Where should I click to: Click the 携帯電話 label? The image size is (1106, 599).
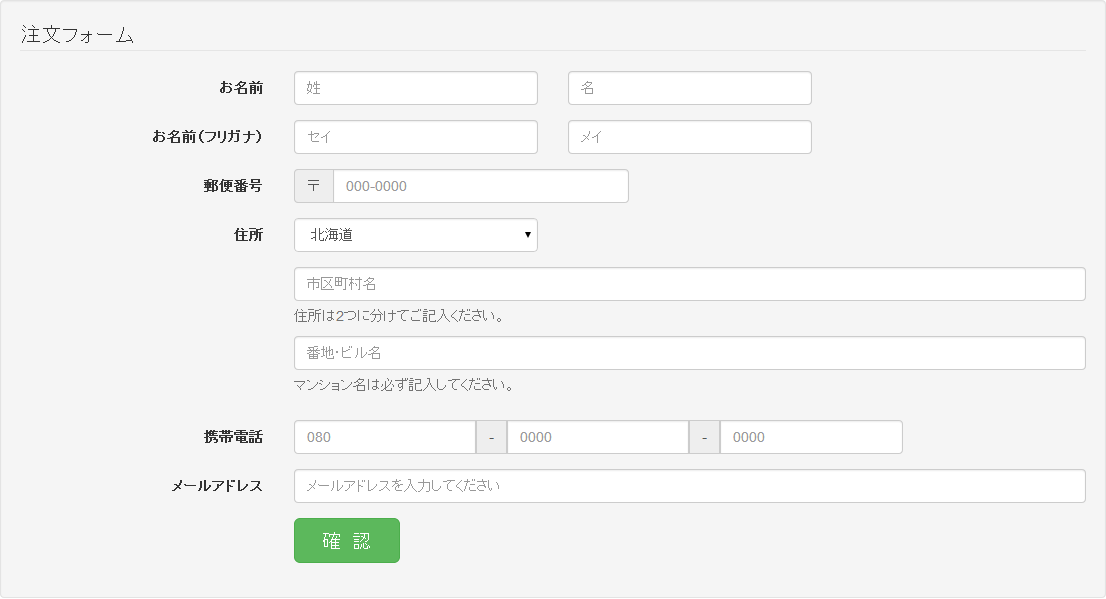pyautogui.click(x=233, y=437)
